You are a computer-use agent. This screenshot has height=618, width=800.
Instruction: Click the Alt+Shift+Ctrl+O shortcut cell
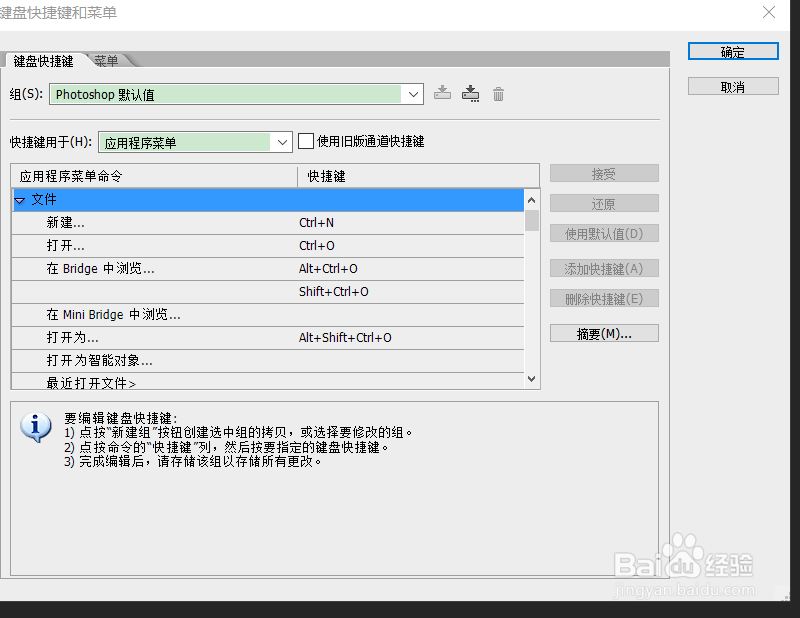click(x=345, y=338)
